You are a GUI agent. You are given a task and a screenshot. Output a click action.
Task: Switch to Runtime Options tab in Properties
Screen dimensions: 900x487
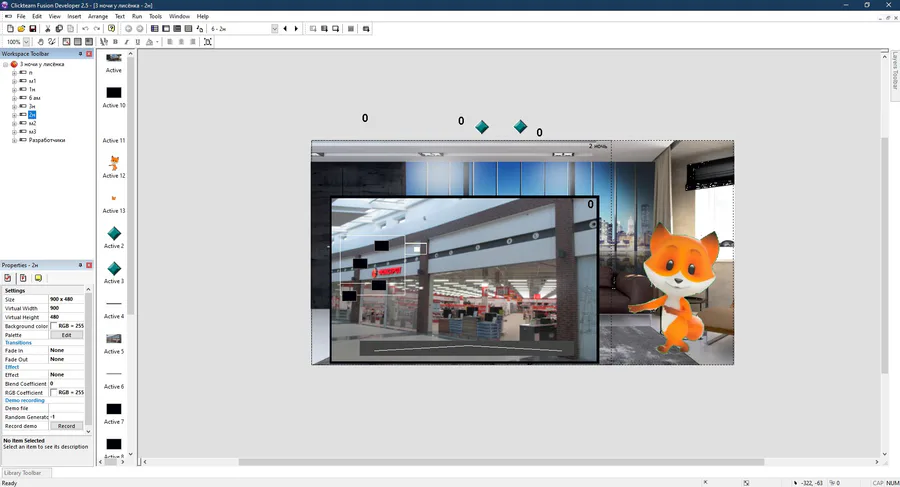pos(23,278)
